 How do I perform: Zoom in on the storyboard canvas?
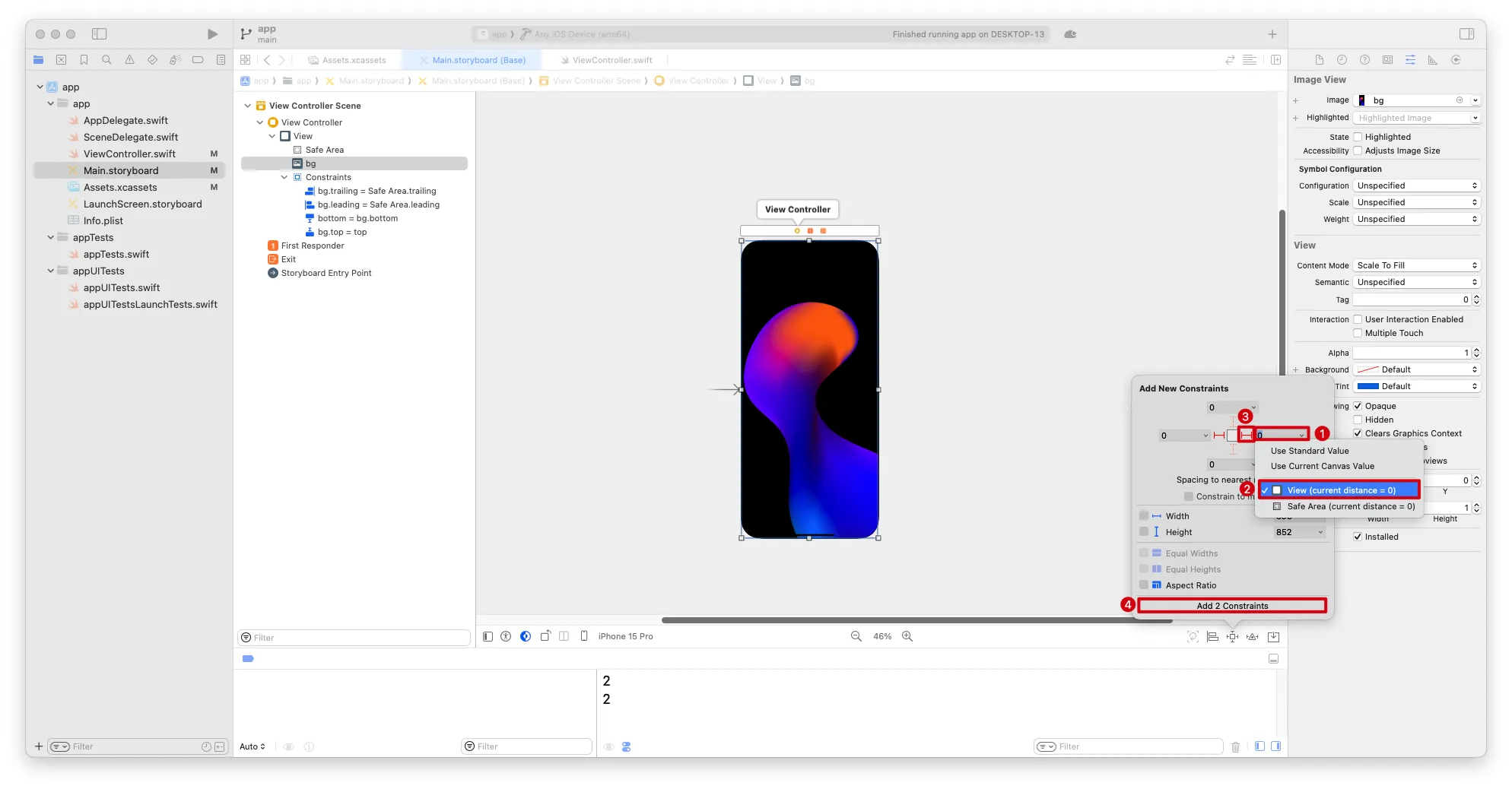[907, 637]
